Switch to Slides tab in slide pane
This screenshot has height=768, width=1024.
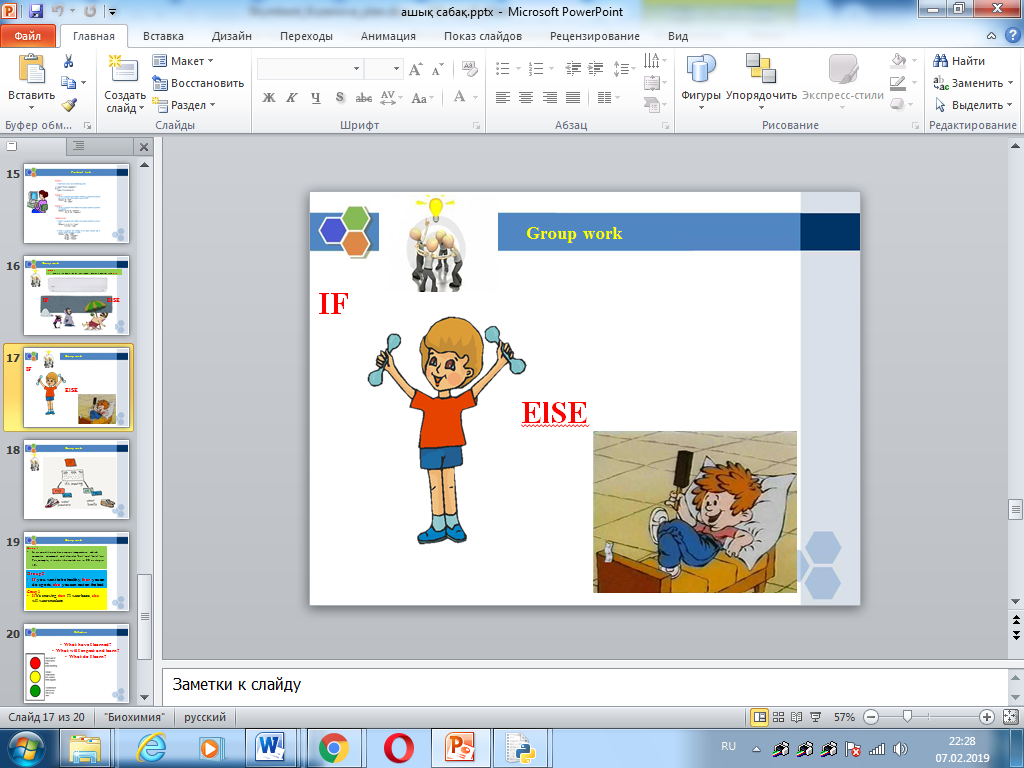click(12, 146)
